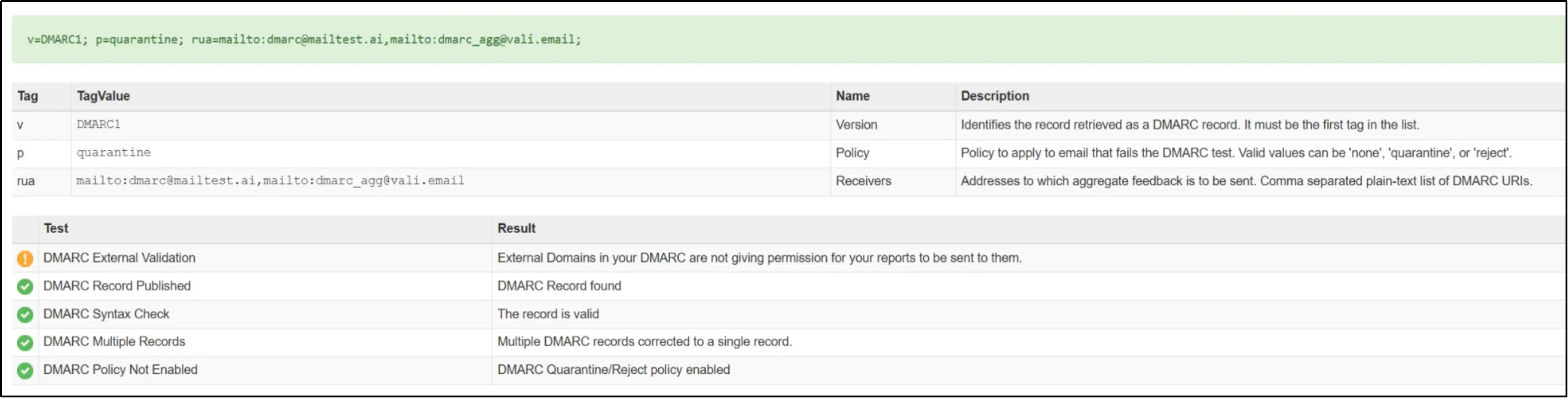This screenshot has width=1568, height=398.
Task: Click the Receivers name cell
Action: (x=863, y=182)
